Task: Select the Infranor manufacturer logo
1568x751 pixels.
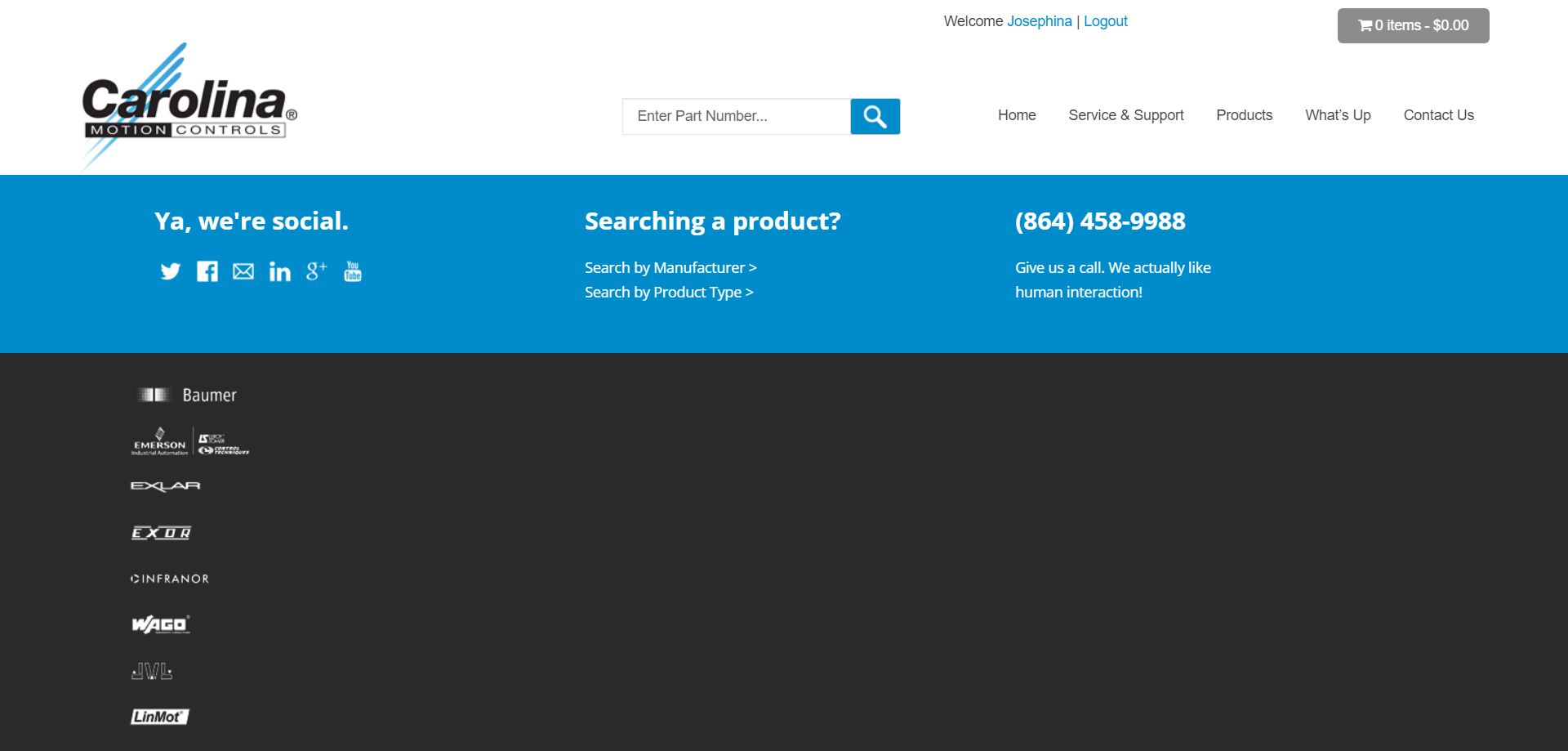Action: pyautogui.click(x=170, y=579)
